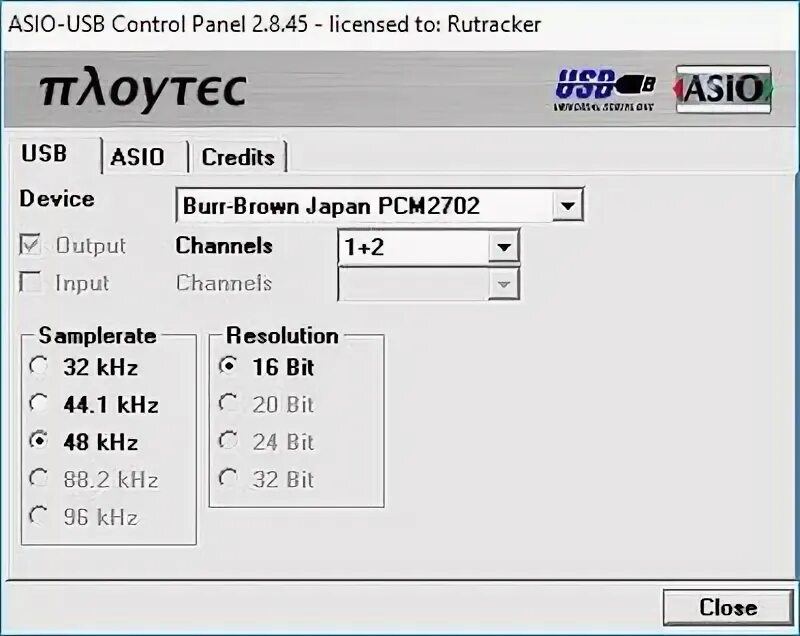The image size is (800, 636).
Task: Choose 16 Bit resolution
Action: 228,366
